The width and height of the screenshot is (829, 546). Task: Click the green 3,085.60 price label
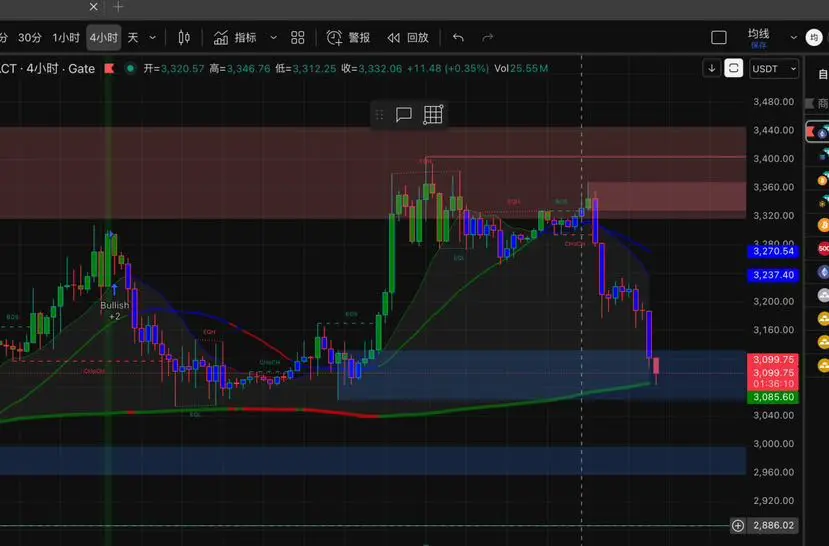coord(773,397)
